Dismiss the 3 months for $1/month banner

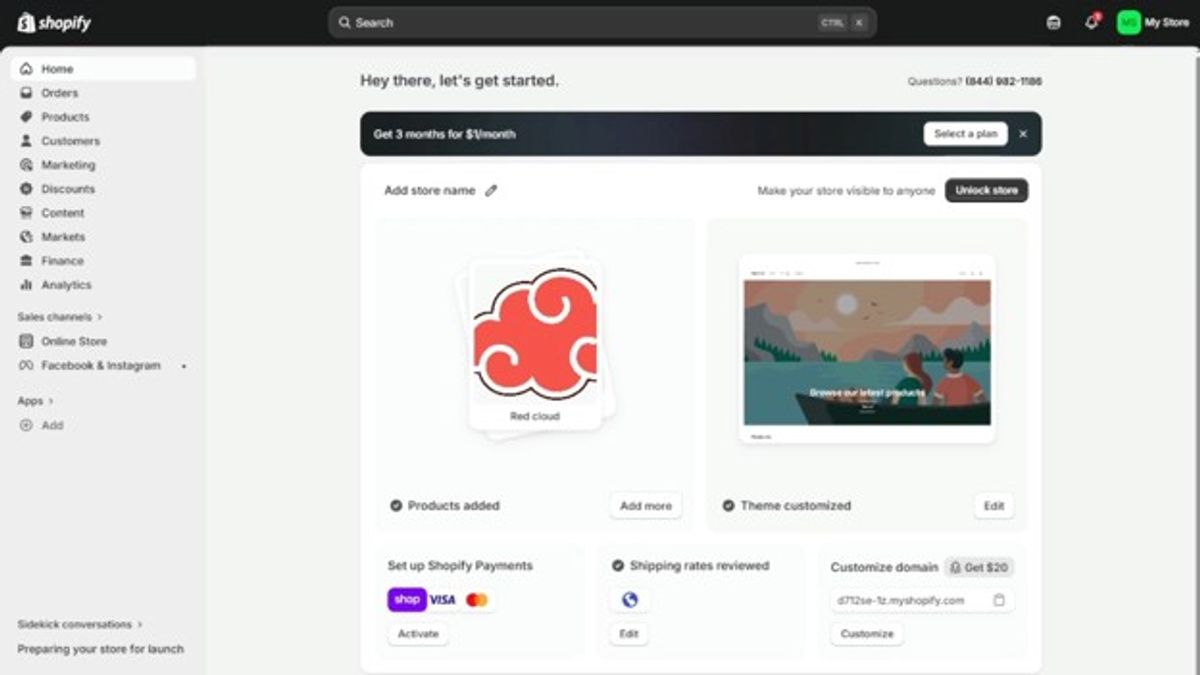click(x=1022, y=134)
